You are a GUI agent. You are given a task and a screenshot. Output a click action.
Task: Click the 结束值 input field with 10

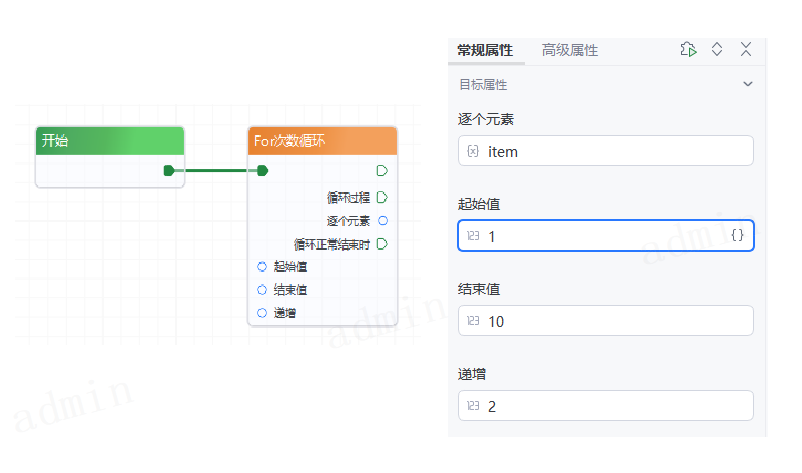pyautogui.click(x=605, y=321)
